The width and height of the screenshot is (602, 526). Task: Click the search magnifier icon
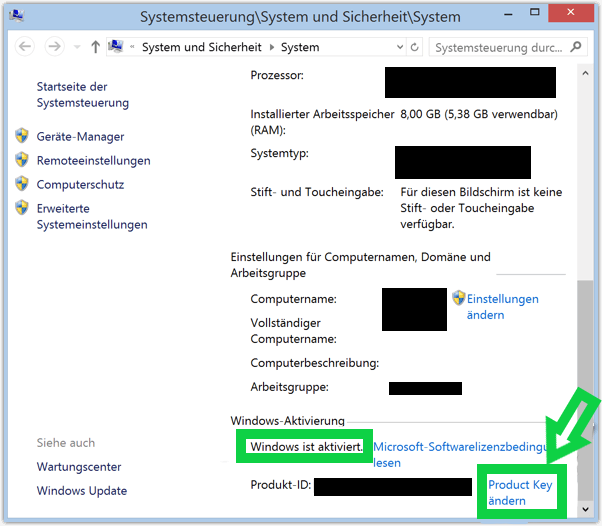coord(576,47)
